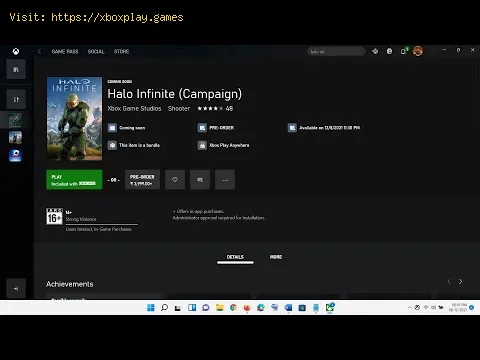480x360 pixels.
Task: Open File Explorer from taskbar
Action: pyautogui.click(x=219, y=307)
